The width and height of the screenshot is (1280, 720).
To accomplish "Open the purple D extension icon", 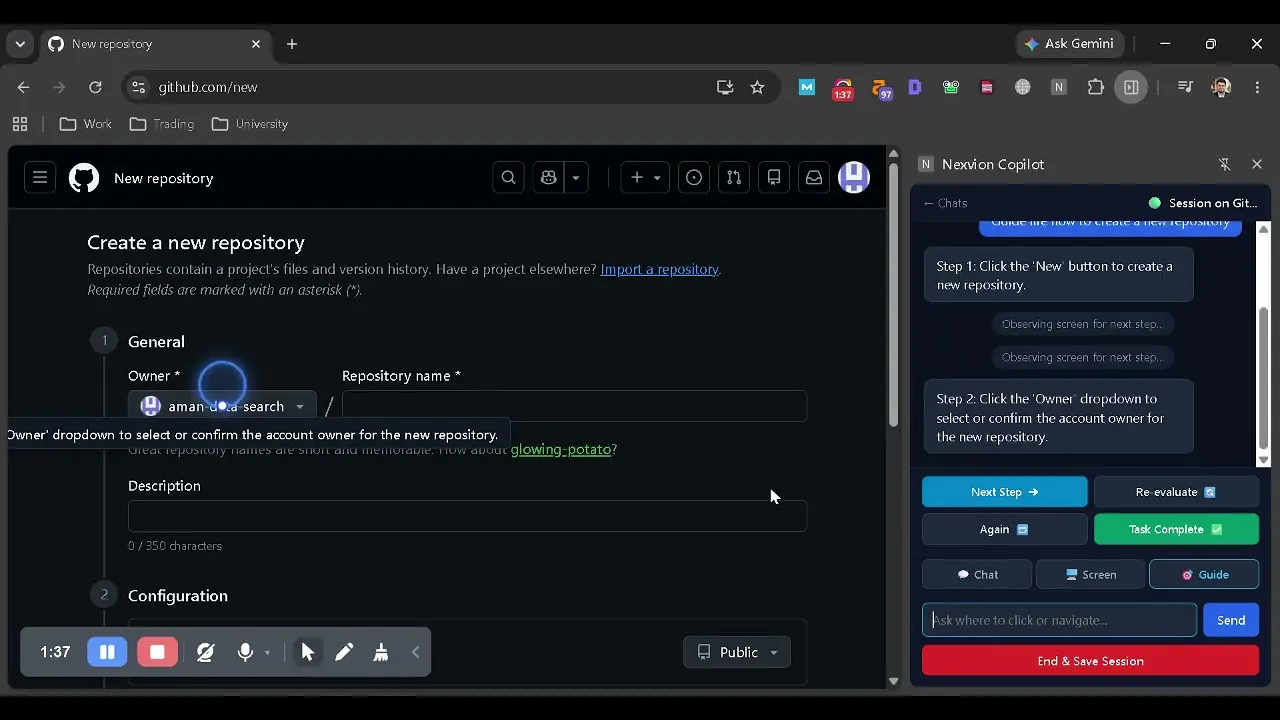I will click(914, 87).
